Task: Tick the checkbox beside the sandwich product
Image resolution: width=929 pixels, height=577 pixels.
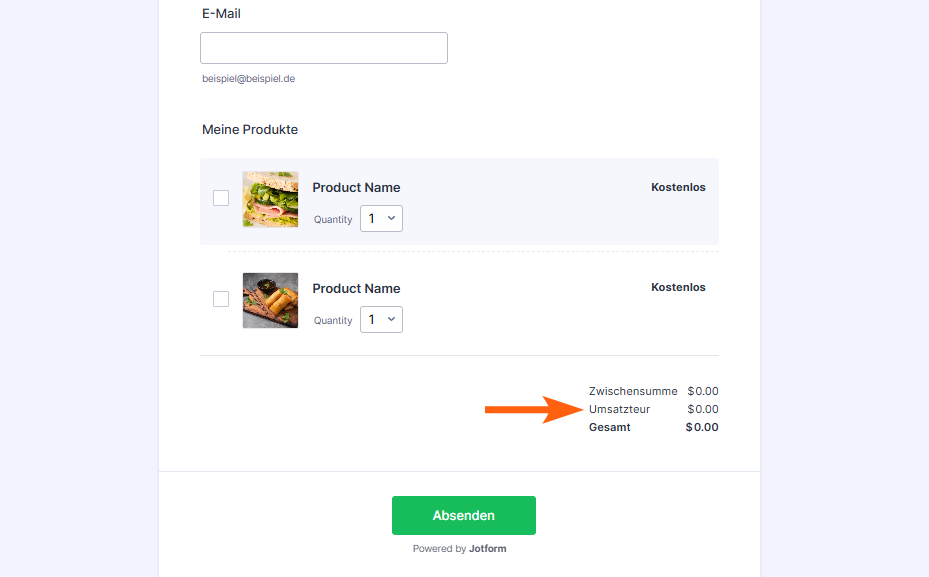Action: (221, 198)
